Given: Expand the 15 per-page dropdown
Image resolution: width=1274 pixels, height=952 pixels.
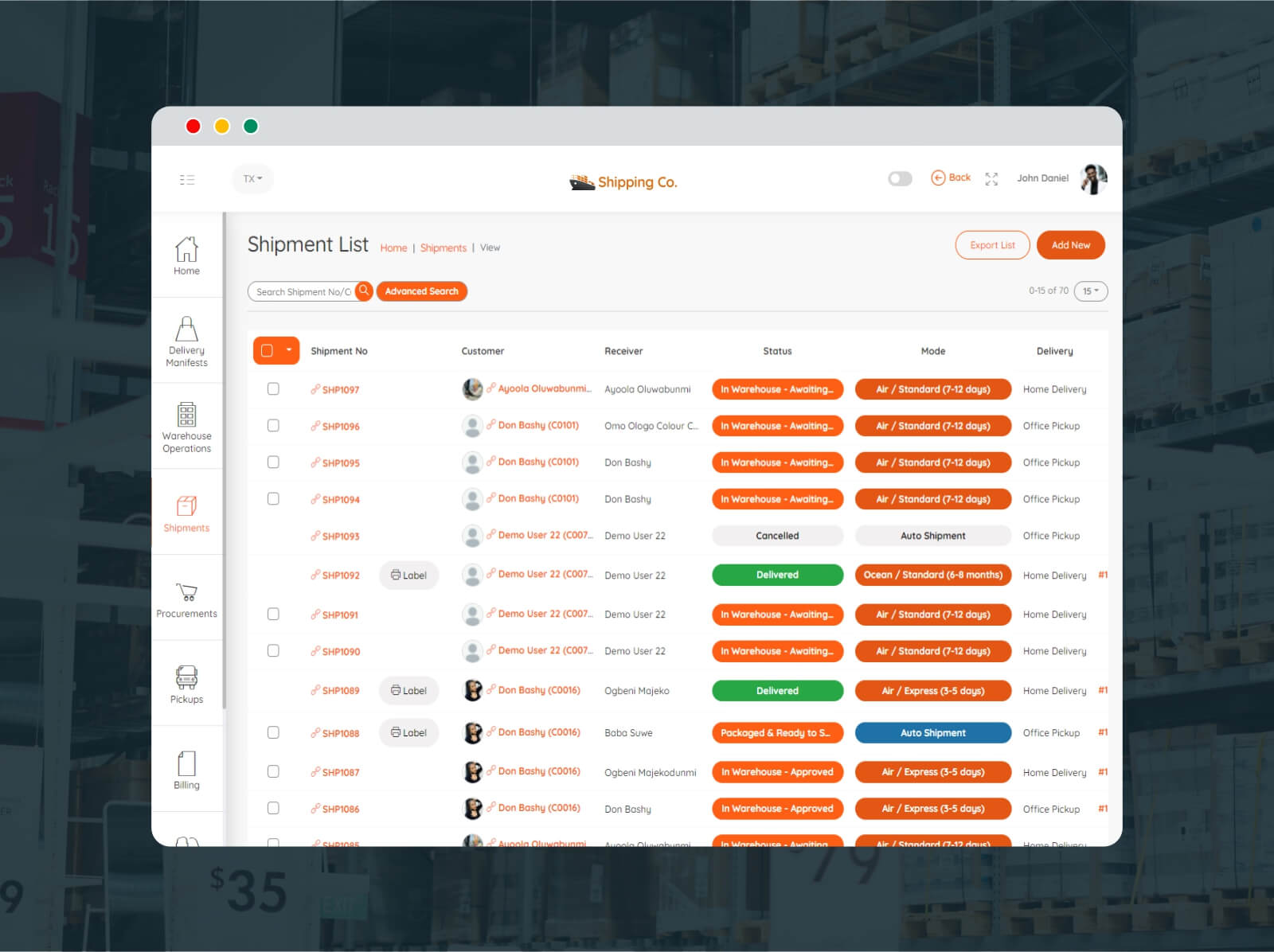Looking at the screenshot, I should [x=1090, y=291].
